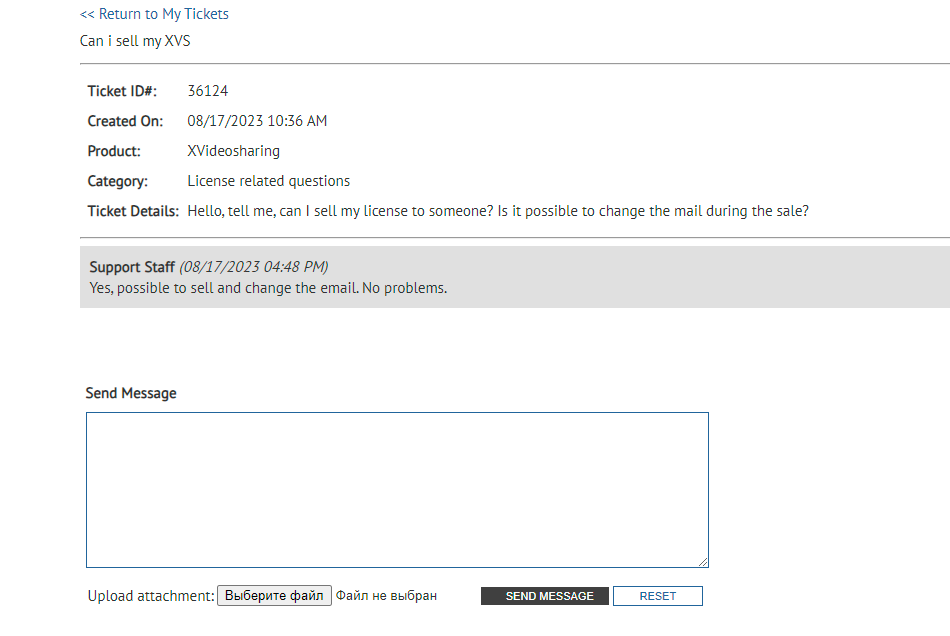
Task: Click the Файл не выбран file status text
Action: (x=386, y=596)
